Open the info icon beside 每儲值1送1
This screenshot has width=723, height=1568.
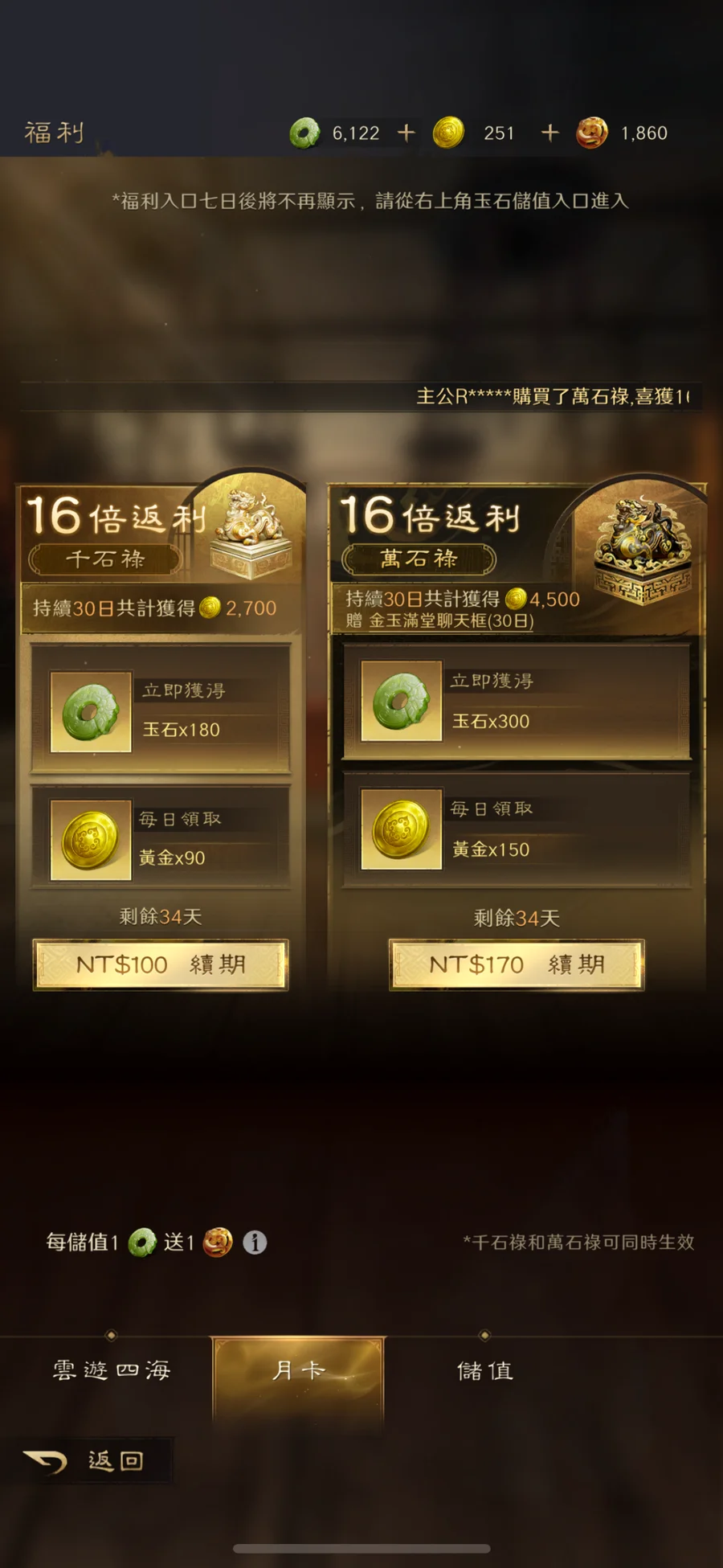(255, 1243)
